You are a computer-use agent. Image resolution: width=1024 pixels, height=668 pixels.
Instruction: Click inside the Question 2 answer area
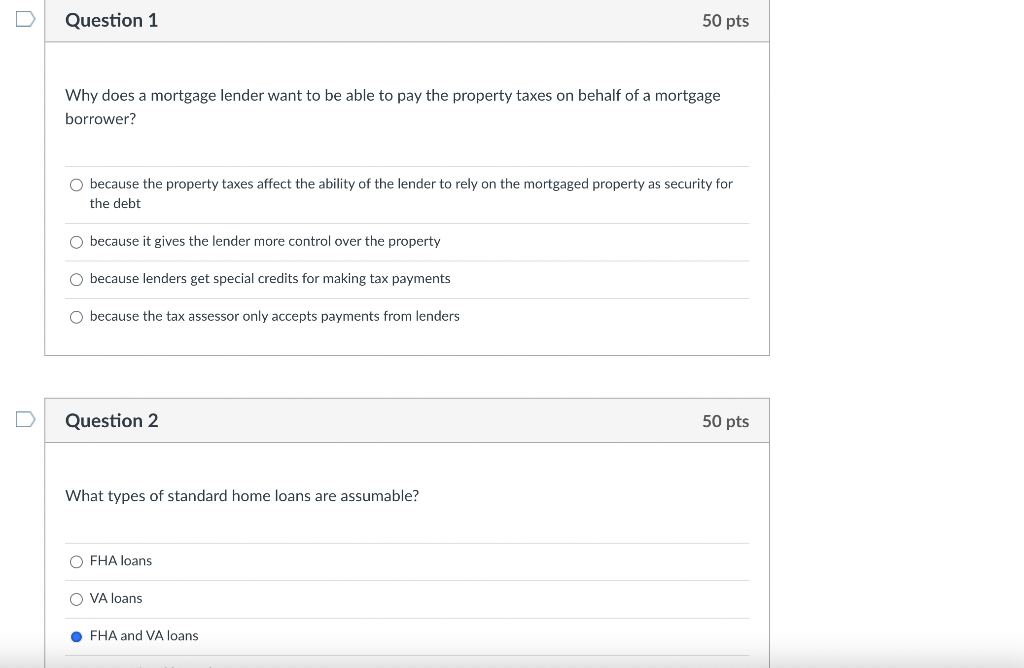400,600
